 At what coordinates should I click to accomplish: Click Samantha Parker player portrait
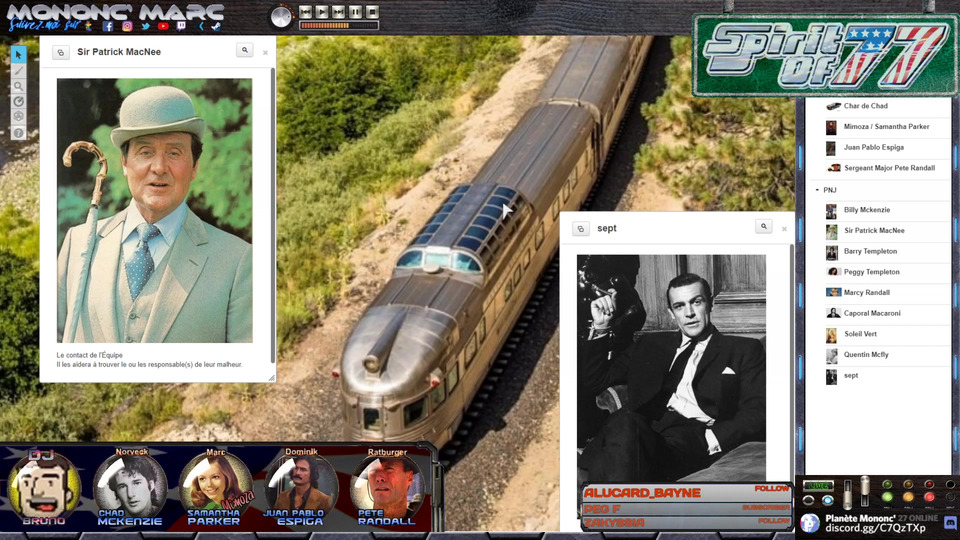[214, 487]
